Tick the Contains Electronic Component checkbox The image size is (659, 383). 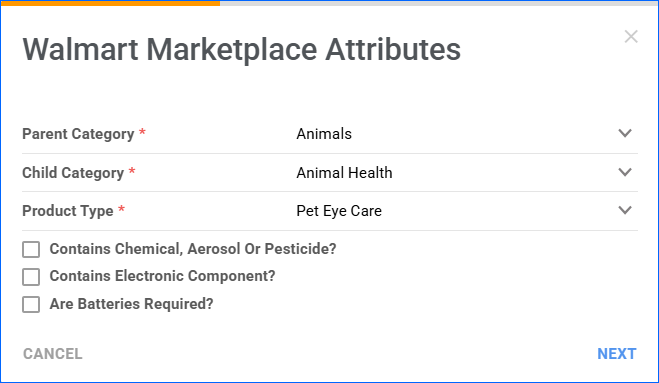31,277
